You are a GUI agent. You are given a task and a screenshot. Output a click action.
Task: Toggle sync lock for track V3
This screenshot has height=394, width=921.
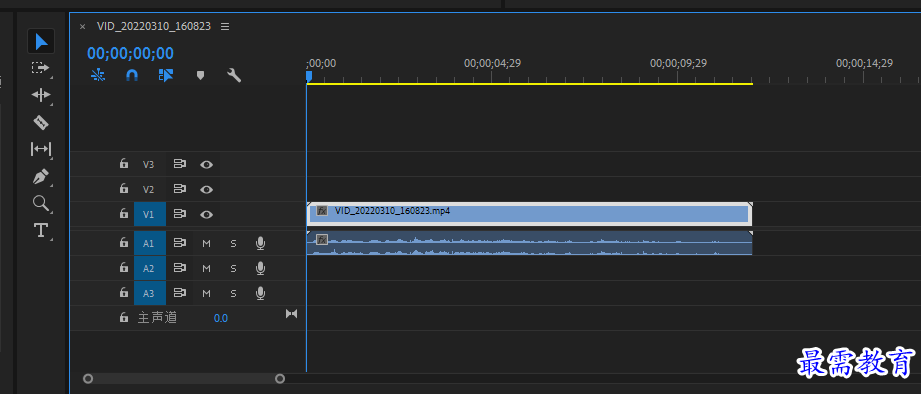click(x=180, y=164)
